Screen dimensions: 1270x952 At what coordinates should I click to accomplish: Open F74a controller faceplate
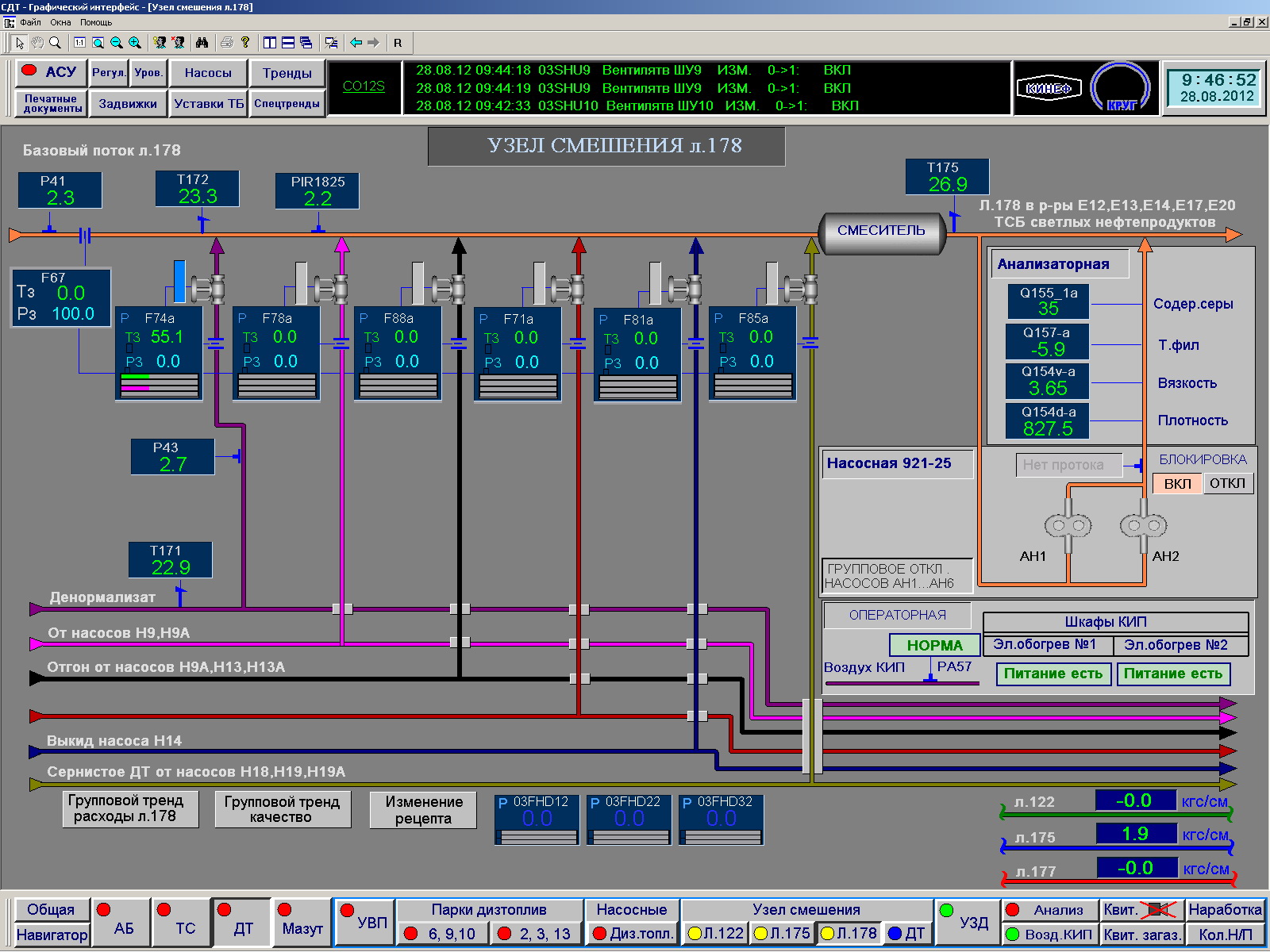pos(159,352)
